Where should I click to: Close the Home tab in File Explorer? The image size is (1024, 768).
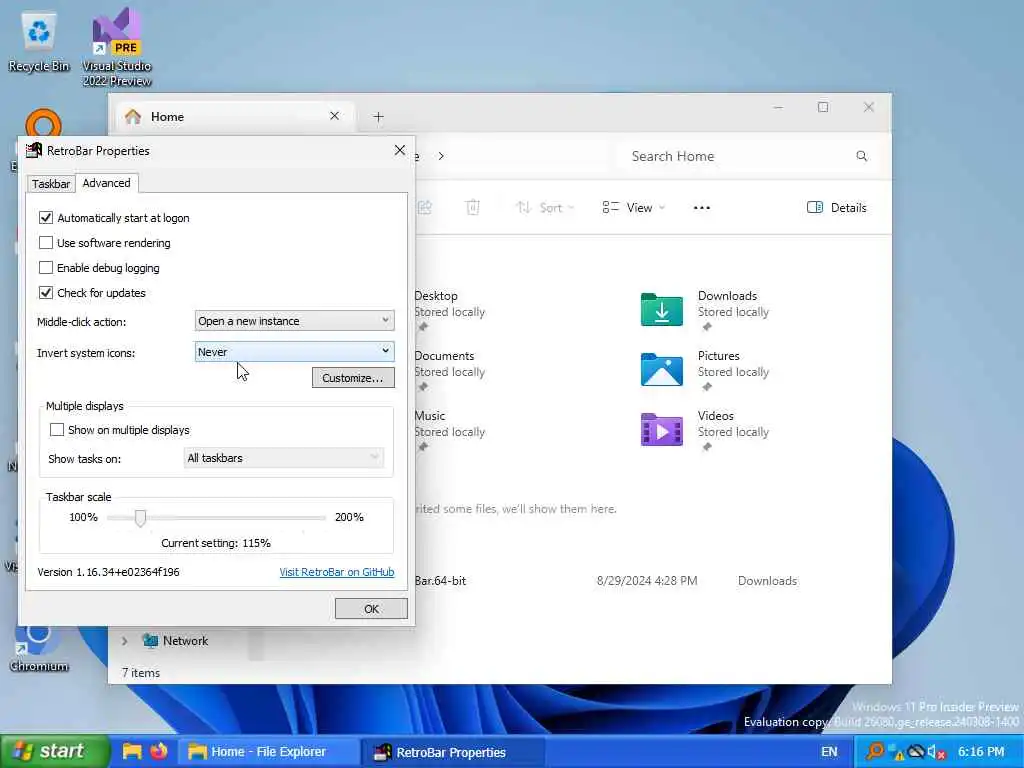coord(334,116)
